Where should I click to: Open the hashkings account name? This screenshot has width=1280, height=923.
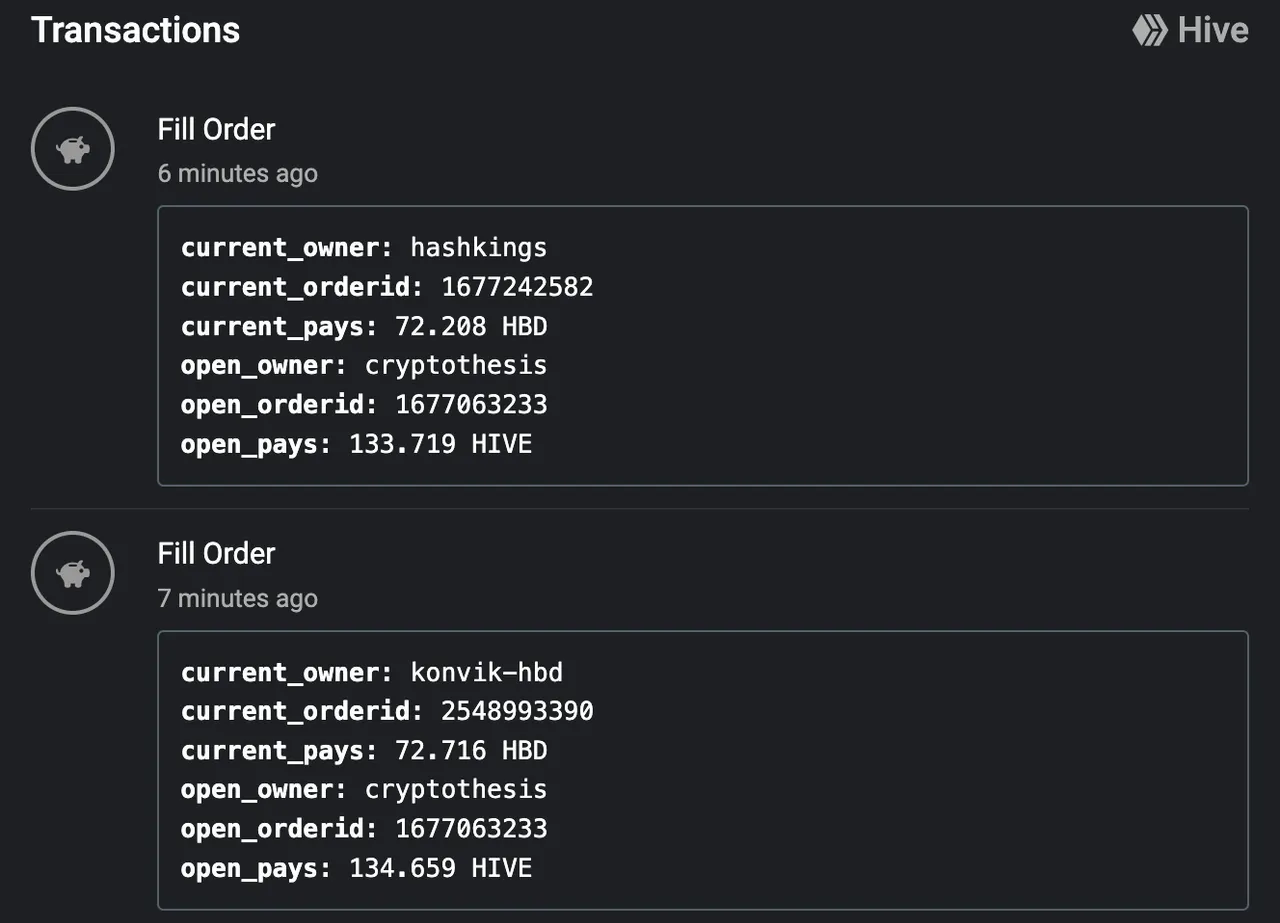click(x=479, y=247)
